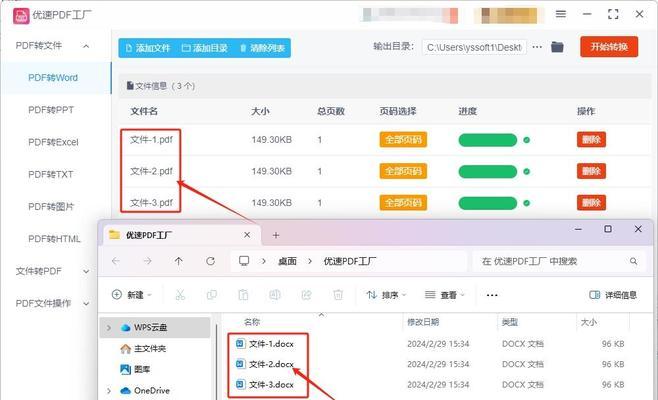Click the Copy icon in Explorer toolbar
Image resolution: width=658 pixels, height=400 pixels.
(212, 295)
